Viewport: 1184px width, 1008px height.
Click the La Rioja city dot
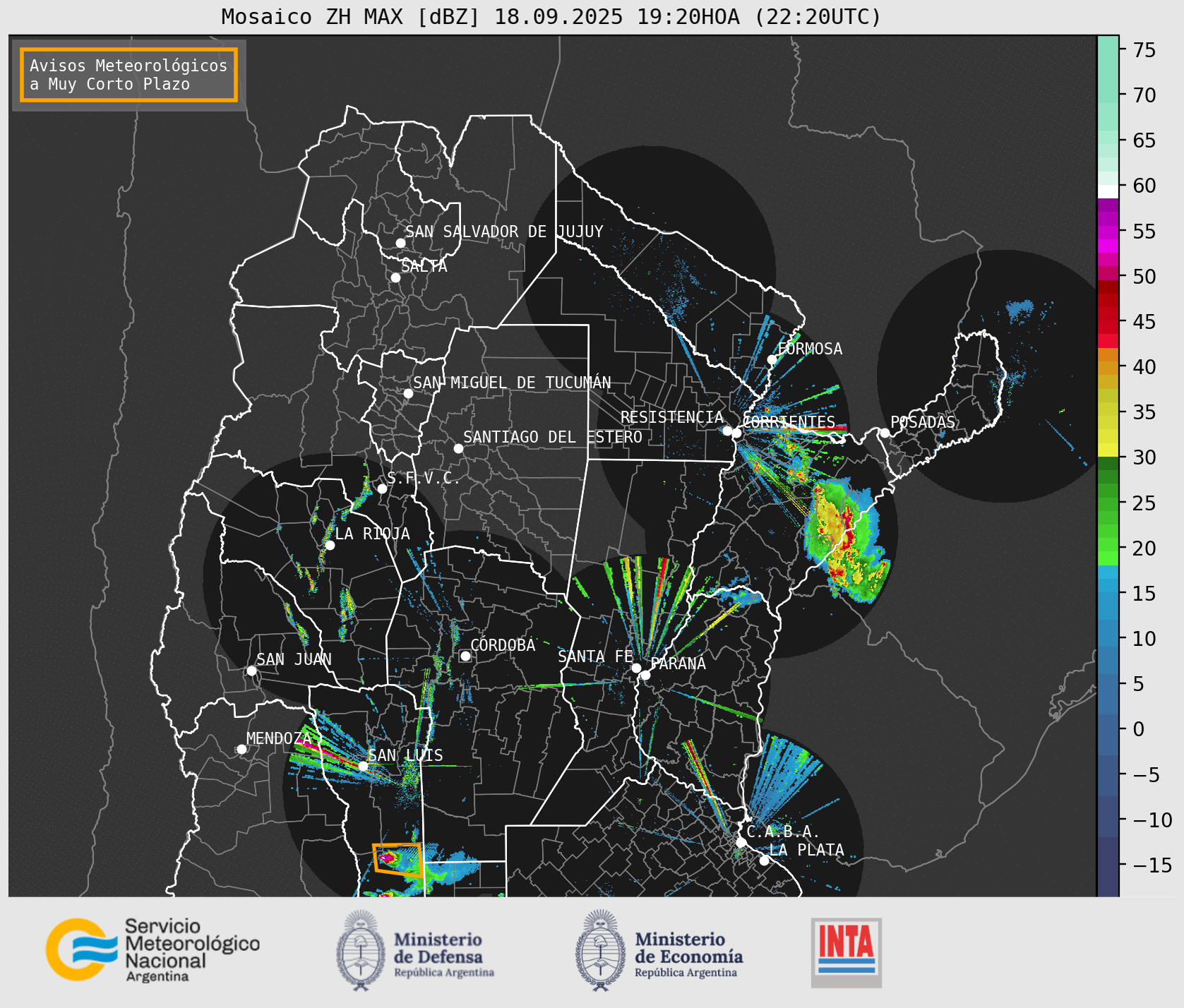tap(330, 545)
